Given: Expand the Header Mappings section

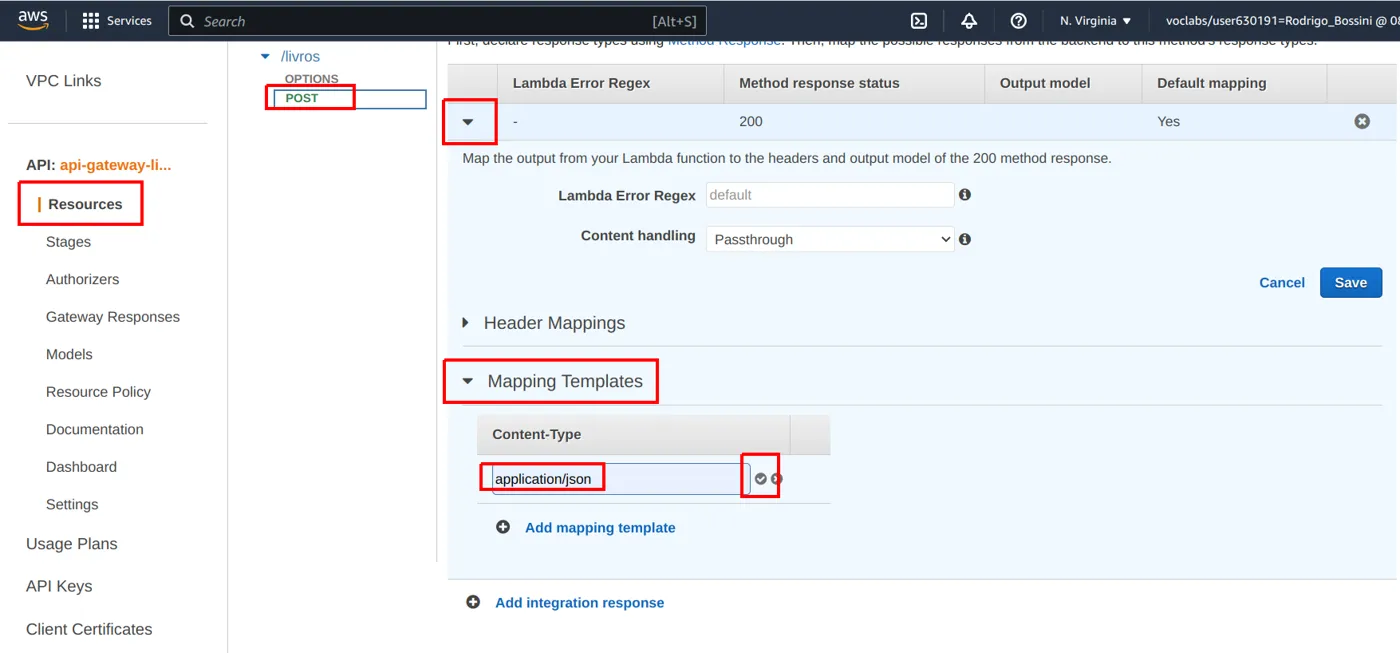Looking at the screenshot, I should click(466, 323).
